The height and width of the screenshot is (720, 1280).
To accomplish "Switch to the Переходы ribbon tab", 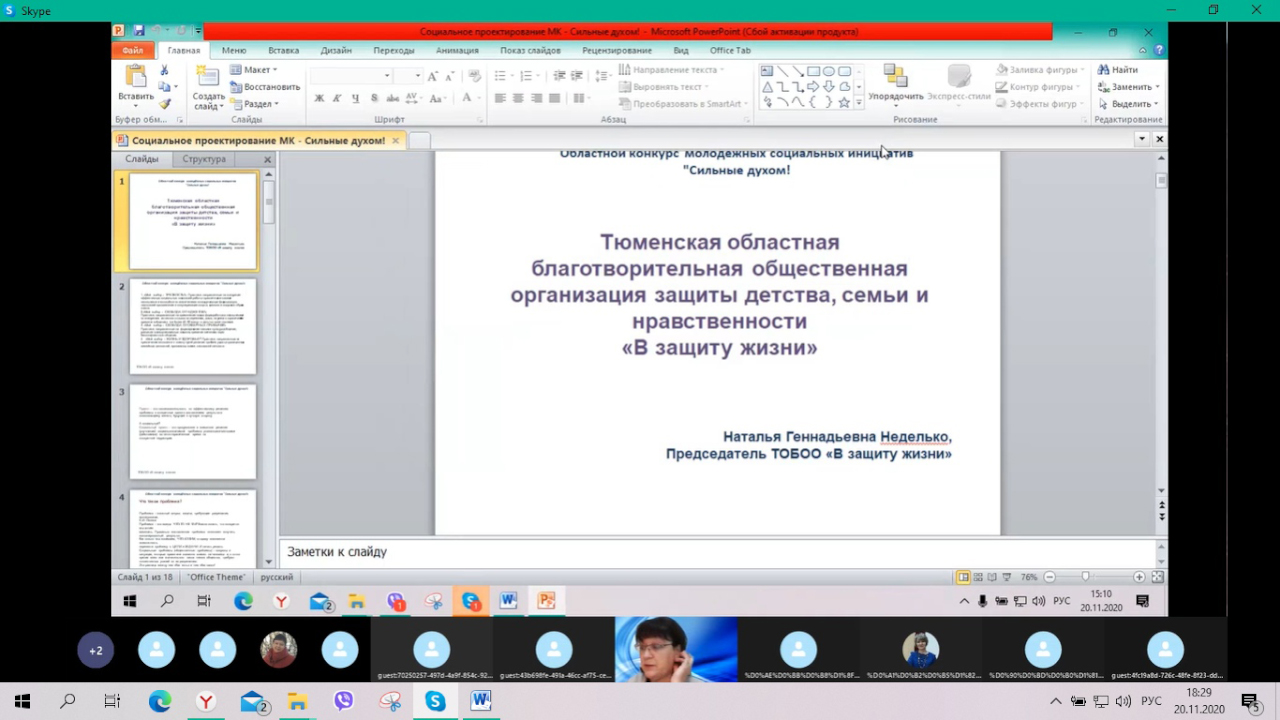I will (393, 50).
